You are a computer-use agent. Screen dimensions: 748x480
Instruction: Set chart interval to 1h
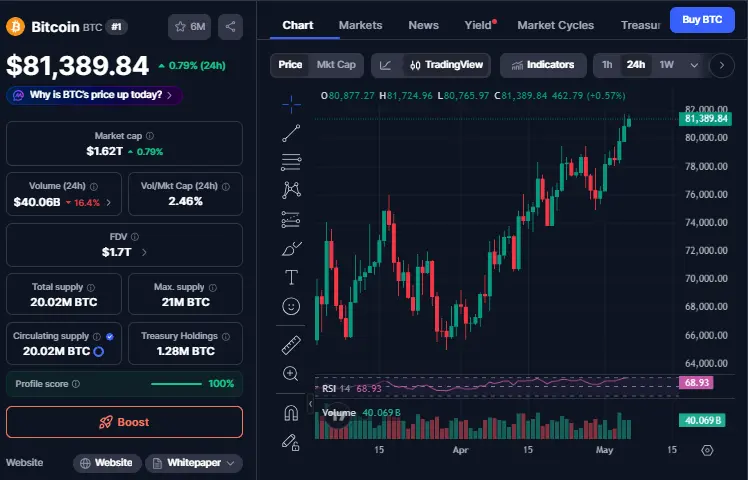click(607, 65)
